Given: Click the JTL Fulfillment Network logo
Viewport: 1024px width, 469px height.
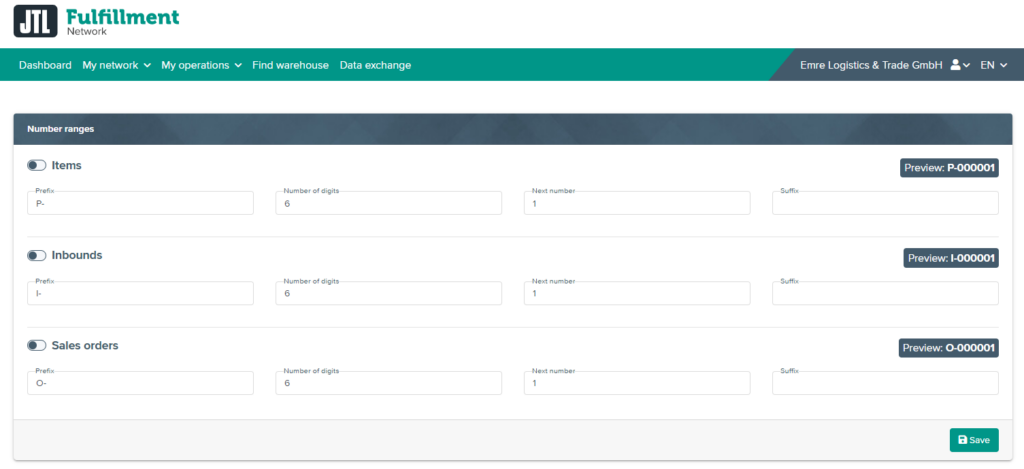Looking at the screenshot, I should click(x=96, y=22).
